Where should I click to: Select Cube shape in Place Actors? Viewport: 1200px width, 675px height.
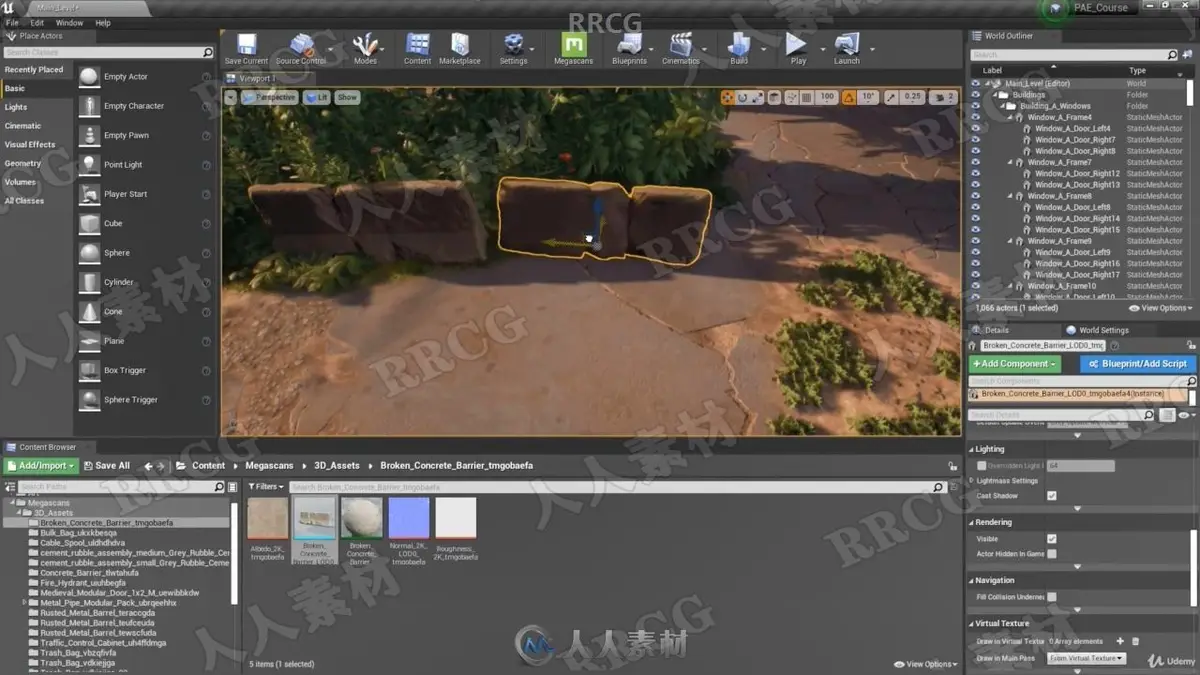click(113, 223)
